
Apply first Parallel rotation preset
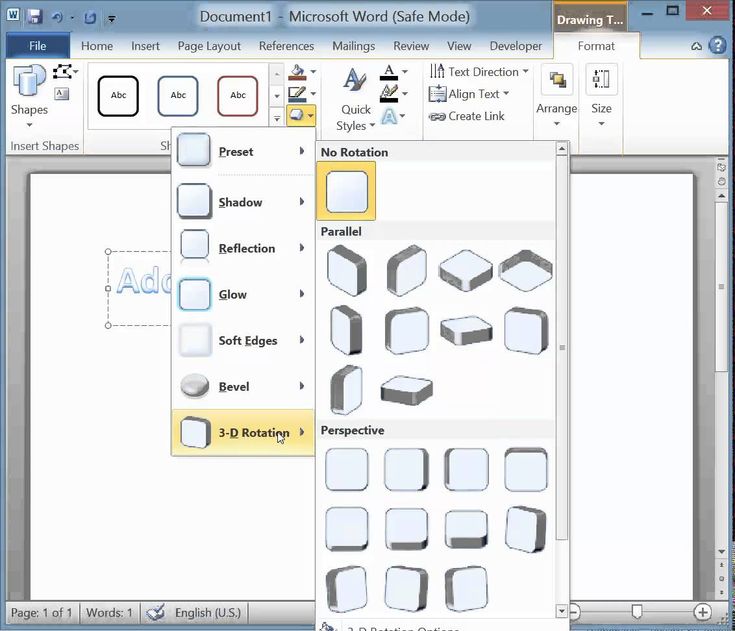(x=346, y=270)
